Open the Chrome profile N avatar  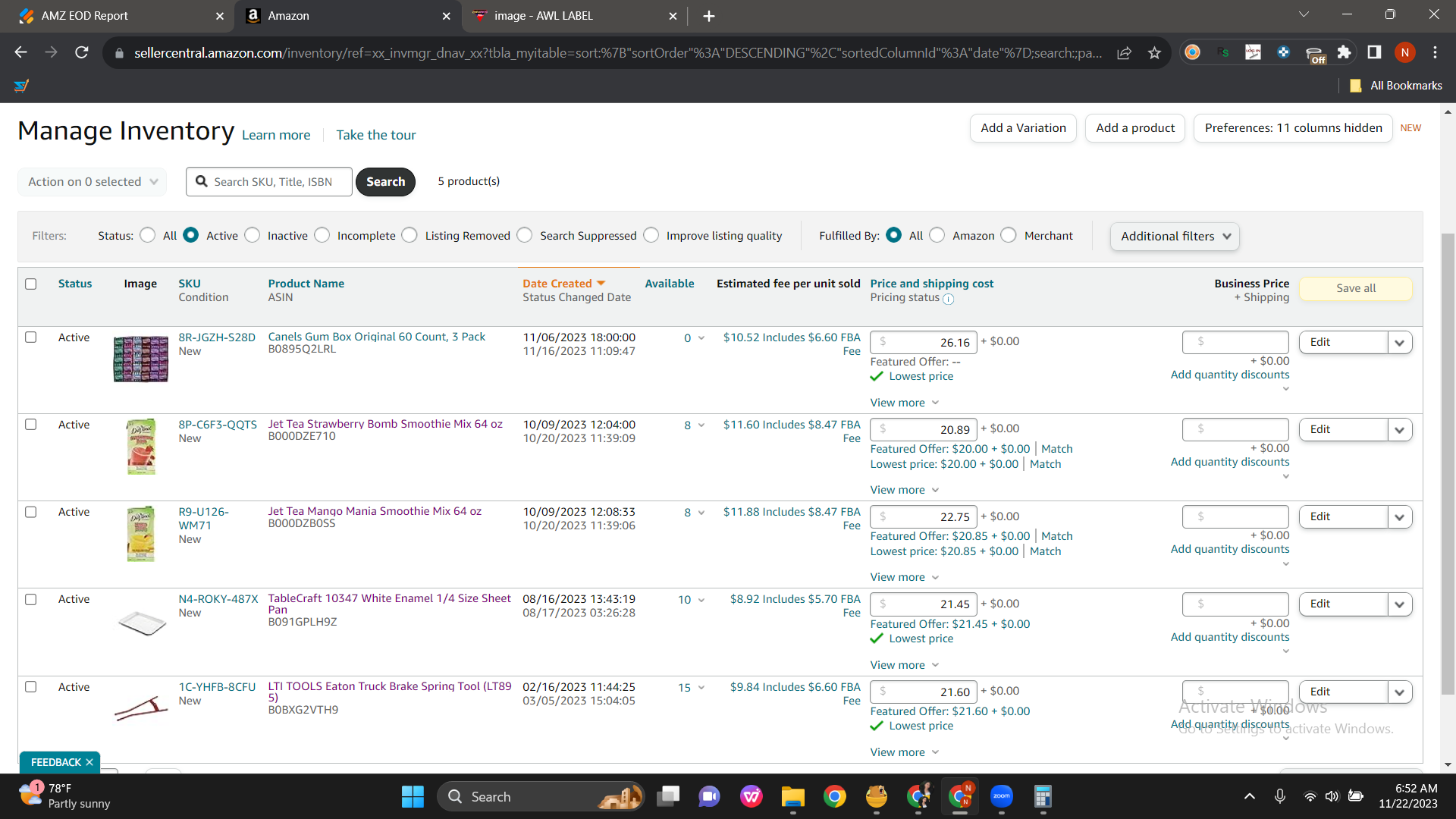(1404, 52)
